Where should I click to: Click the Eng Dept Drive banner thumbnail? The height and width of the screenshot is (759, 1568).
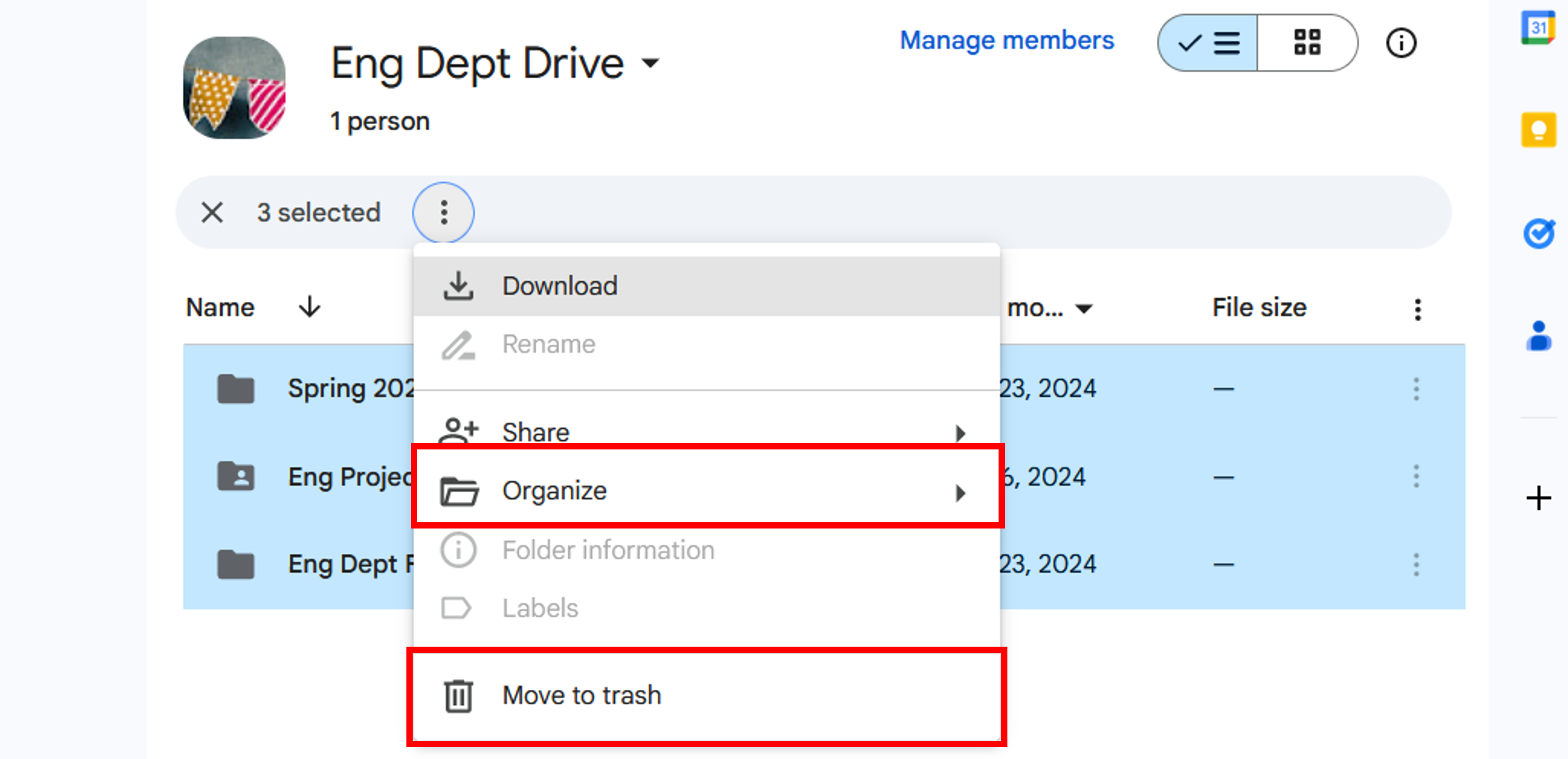pyautogui.click(x=235, y=87)
